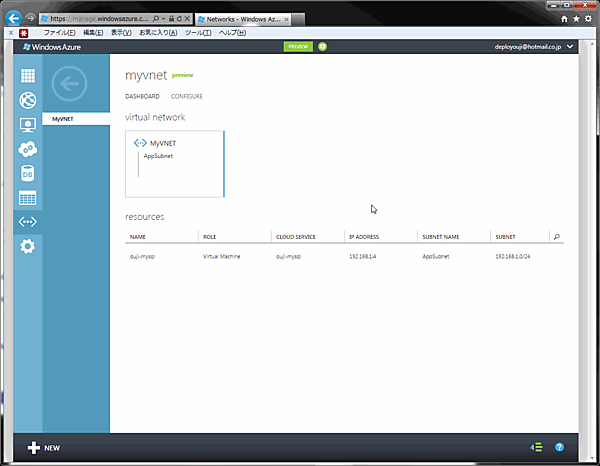Click the Virtual Machine role cell
This screenshot has height=466, width=600.
point(222,256)
